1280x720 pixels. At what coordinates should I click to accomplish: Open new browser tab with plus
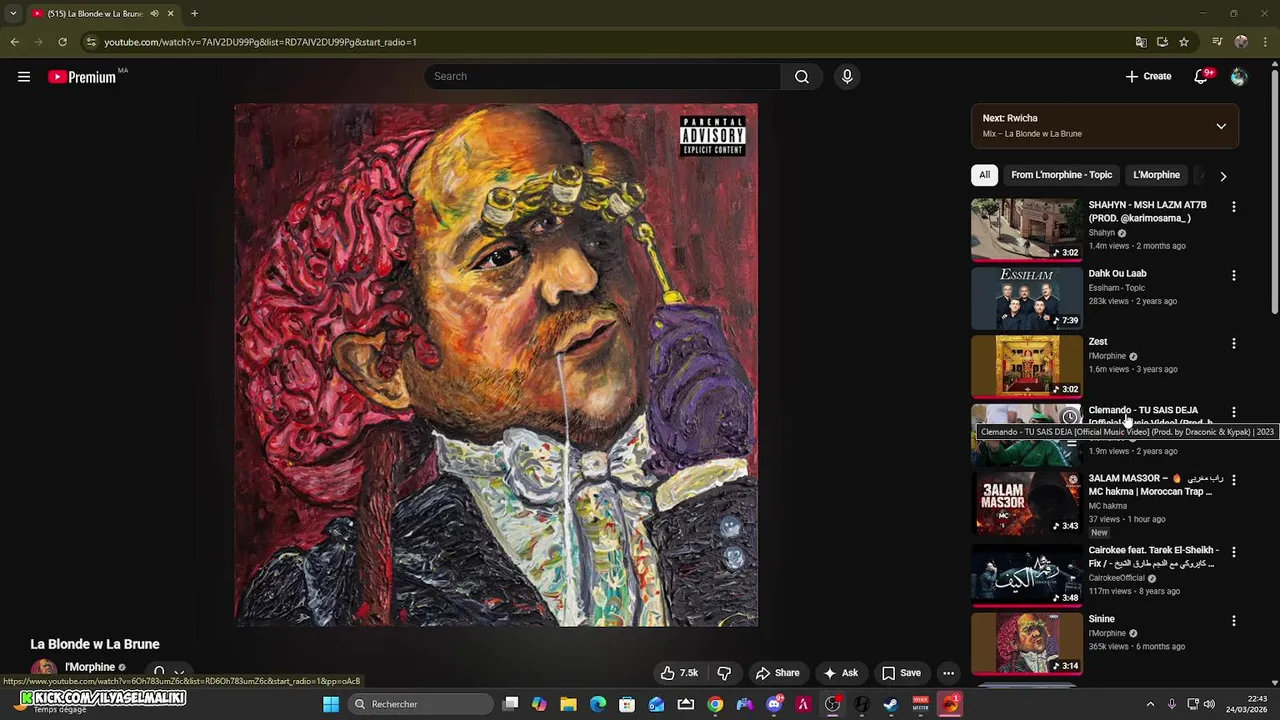coord(194,14)
